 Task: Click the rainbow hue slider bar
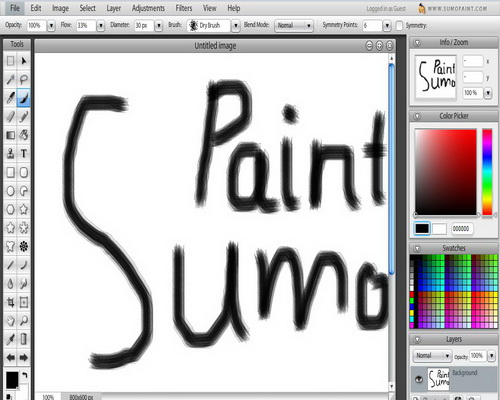pos(487,172)
